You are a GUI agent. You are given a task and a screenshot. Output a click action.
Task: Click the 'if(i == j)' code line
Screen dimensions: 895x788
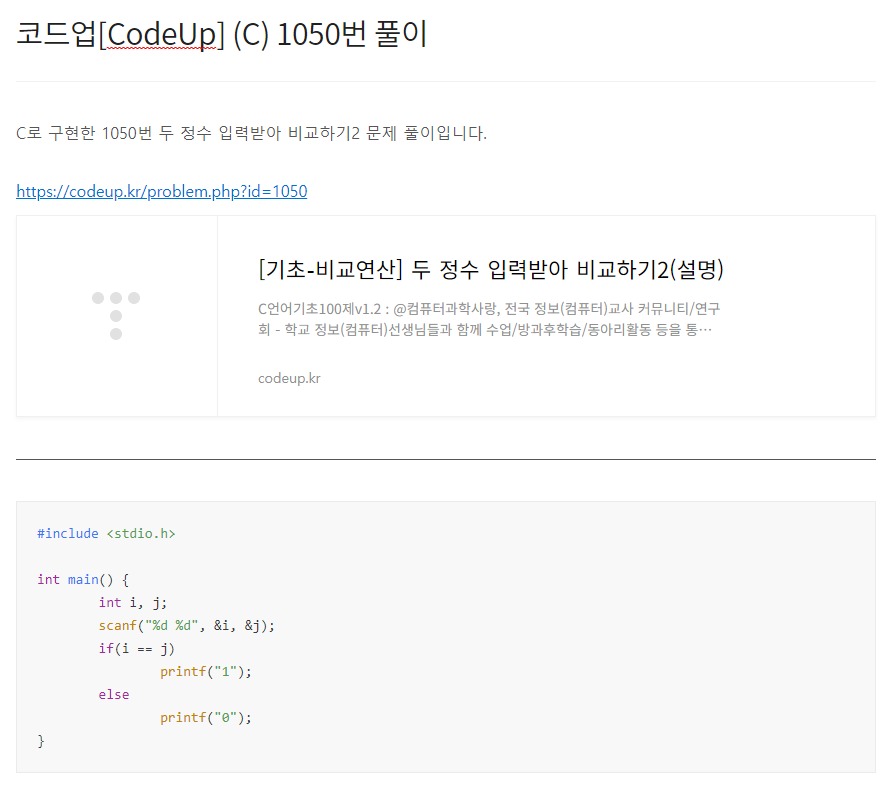(x=136, y=649)
